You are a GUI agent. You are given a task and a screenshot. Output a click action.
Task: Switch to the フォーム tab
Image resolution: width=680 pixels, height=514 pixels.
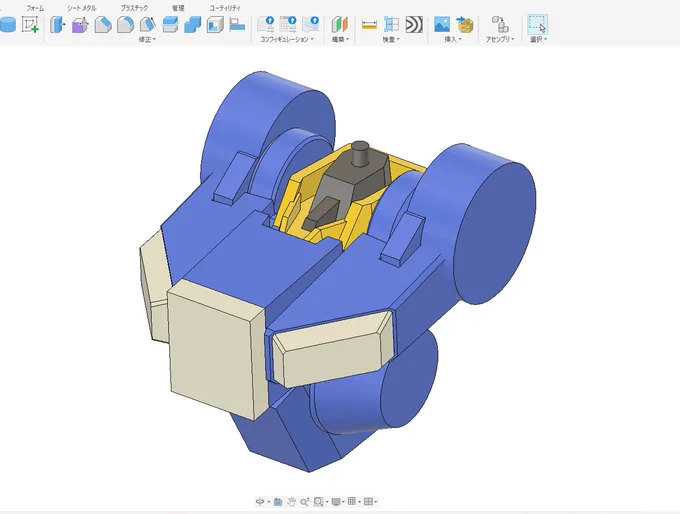(35, 8)
